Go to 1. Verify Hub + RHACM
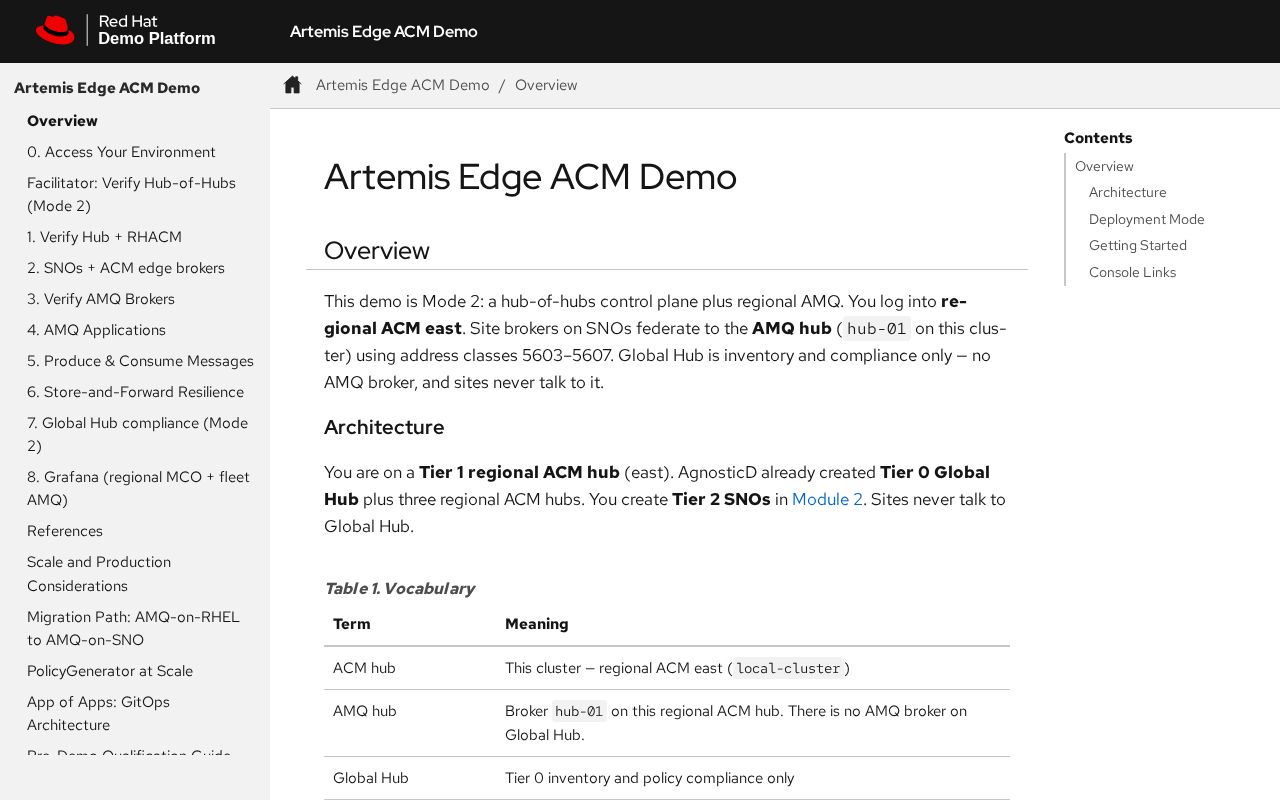The height and width of the screenshot is (800, 1280). coord(104,237)
